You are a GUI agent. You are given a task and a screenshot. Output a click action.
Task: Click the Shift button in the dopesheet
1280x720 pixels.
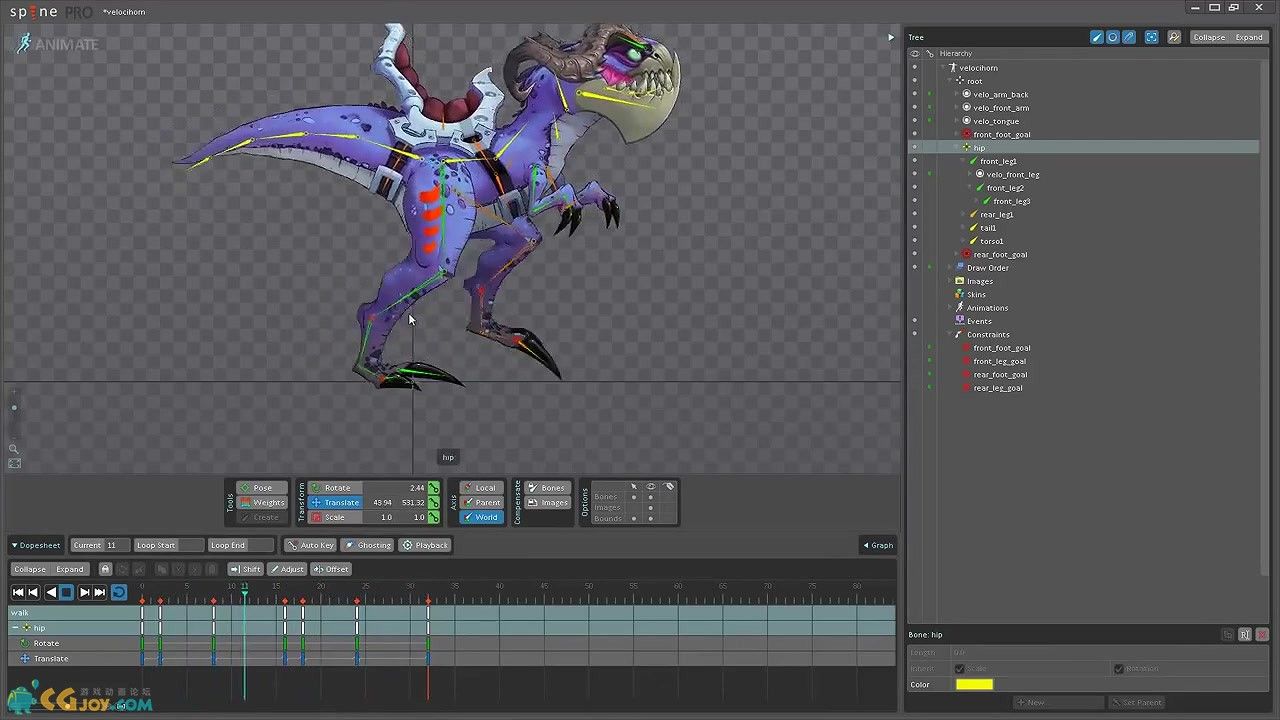(x=246, y=569)
